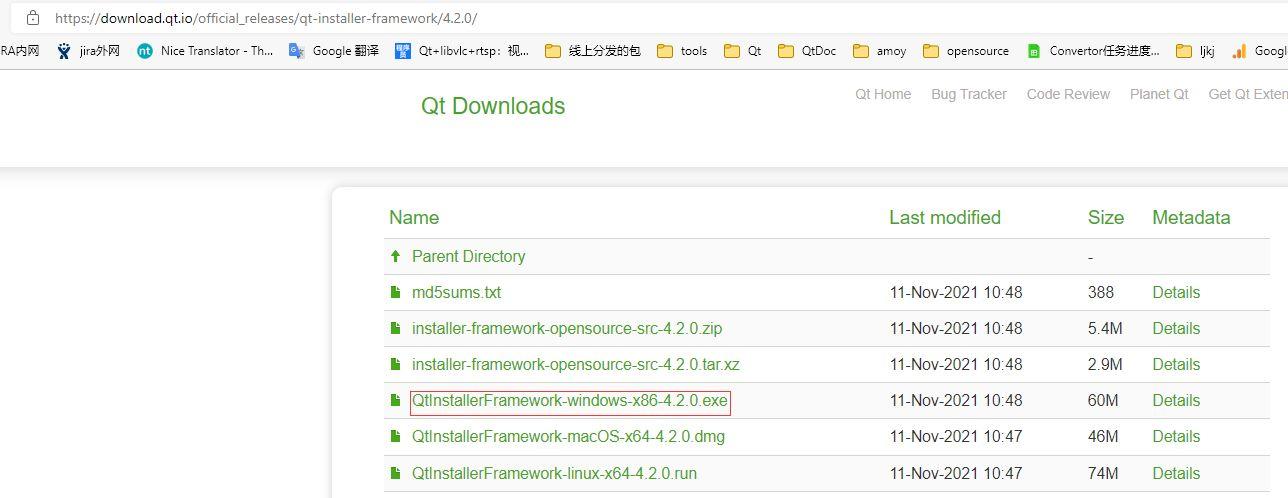Open the tools bookmark folder
This screenshot has height=498, width=1288.
682,51
